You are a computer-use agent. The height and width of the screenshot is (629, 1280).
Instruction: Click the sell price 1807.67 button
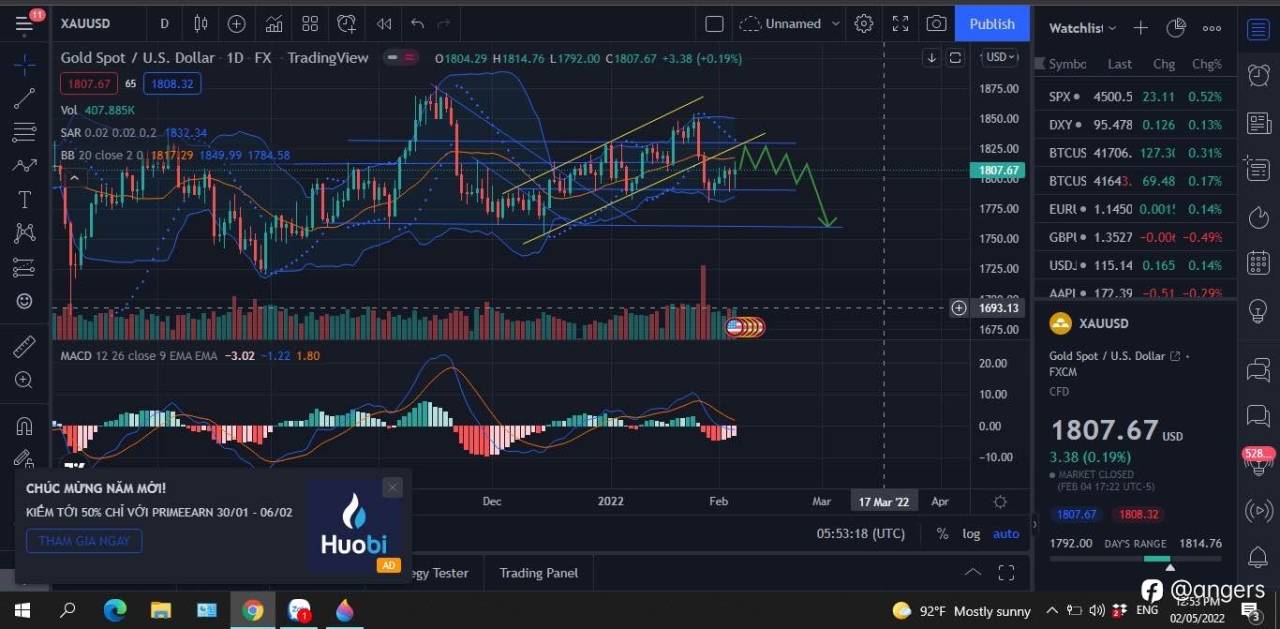pyautogui.click(x=89, y=84)
